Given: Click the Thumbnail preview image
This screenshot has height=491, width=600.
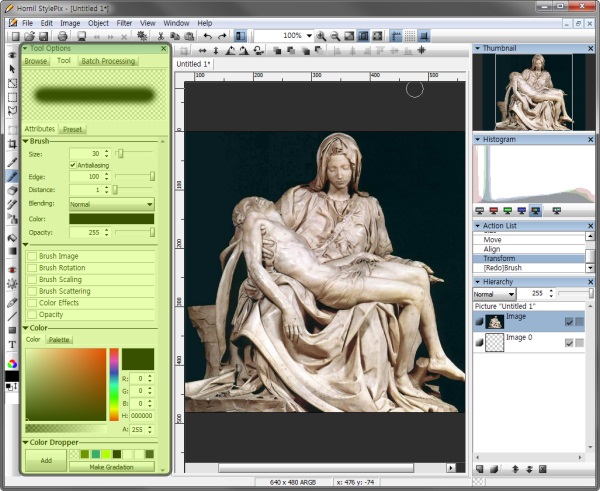Looking at the screenshot, I should (534, 92).
